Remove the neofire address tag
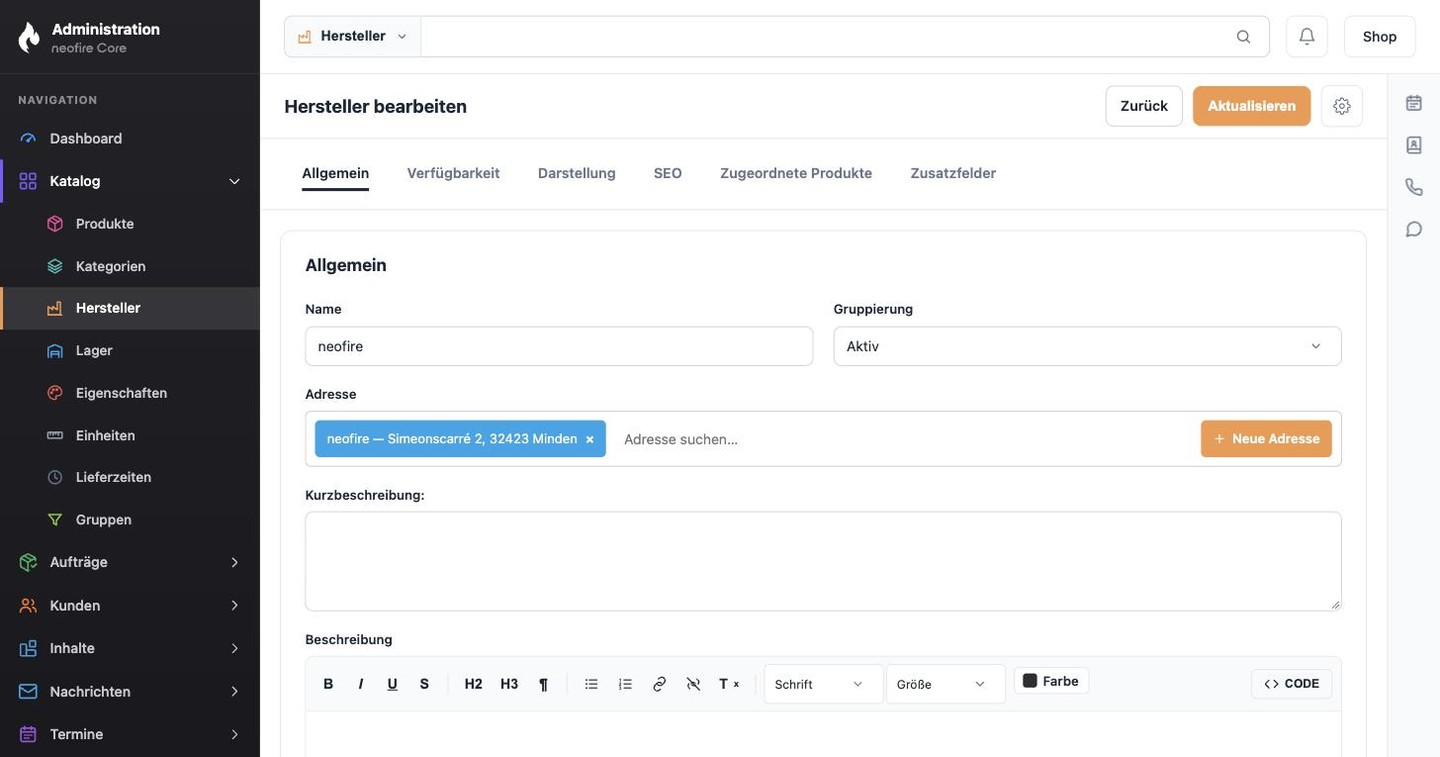 (590, 439)
